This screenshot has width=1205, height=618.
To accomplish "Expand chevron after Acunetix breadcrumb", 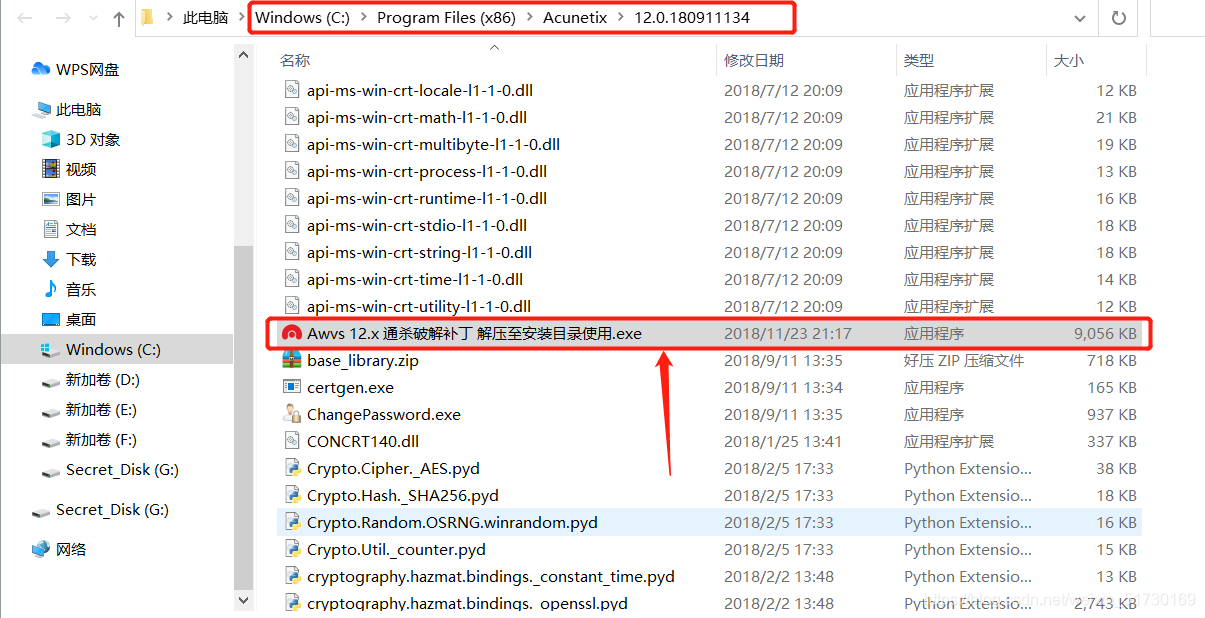I will coord(621,18).
